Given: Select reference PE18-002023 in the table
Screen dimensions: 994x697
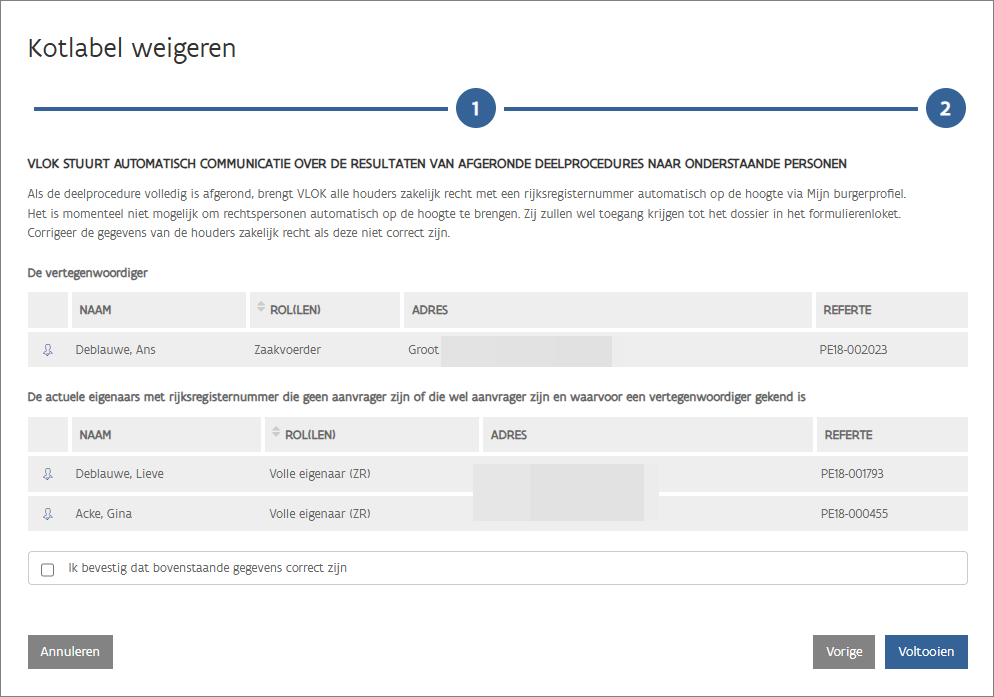Looking at the screenshot, I should tap(855, 350).
